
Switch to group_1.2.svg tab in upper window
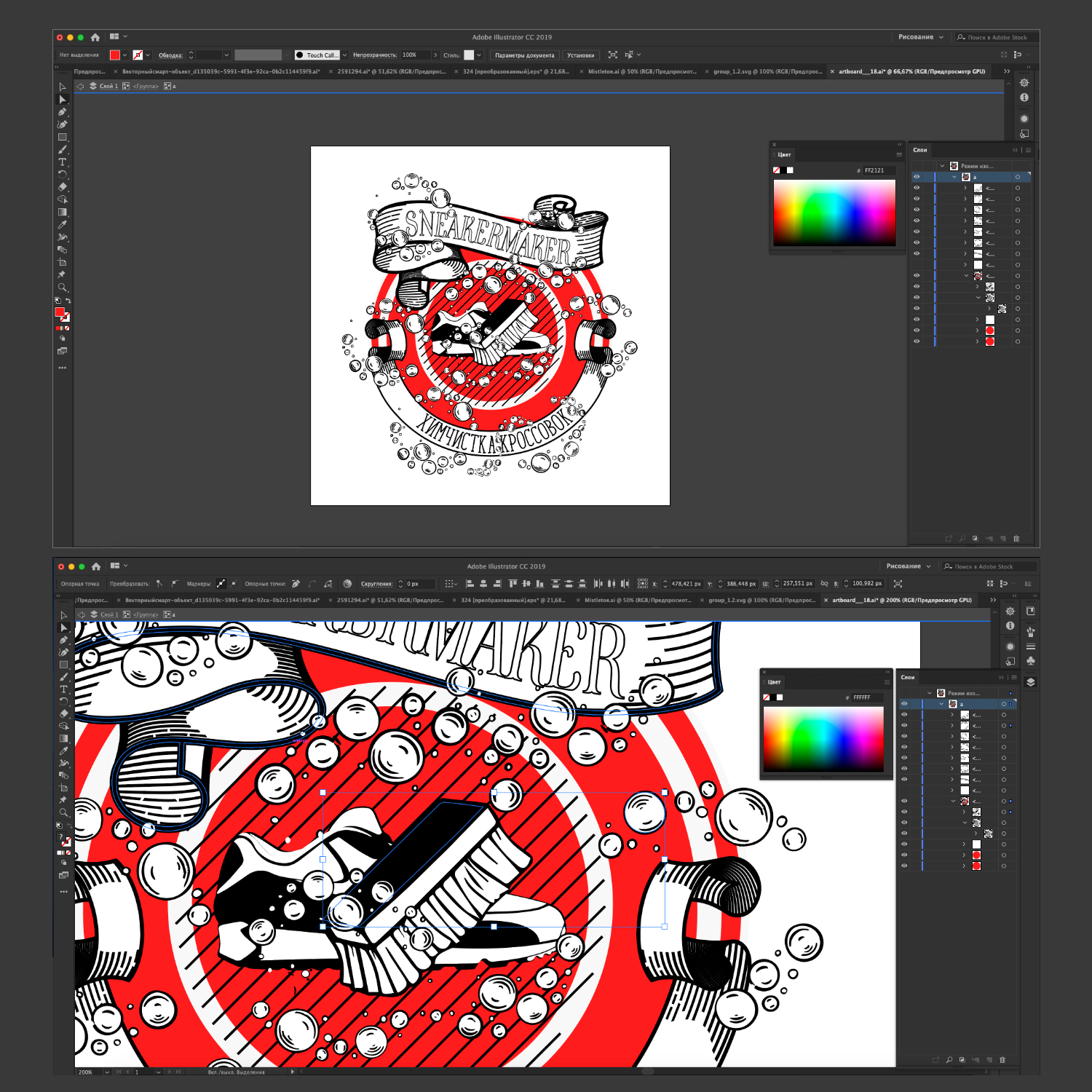point(767,72)
